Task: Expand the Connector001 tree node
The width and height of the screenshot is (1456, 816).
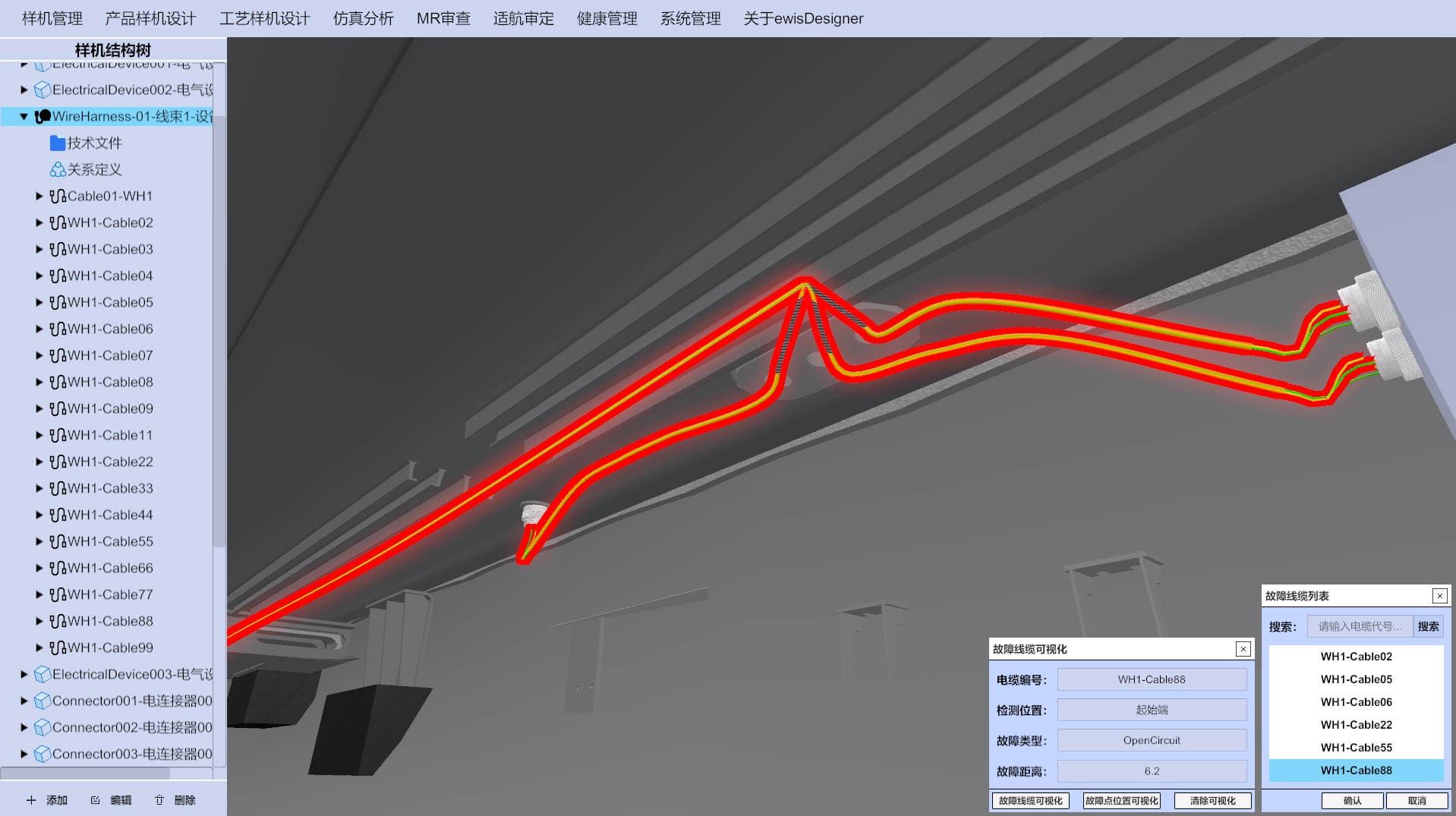Action: 24,701
